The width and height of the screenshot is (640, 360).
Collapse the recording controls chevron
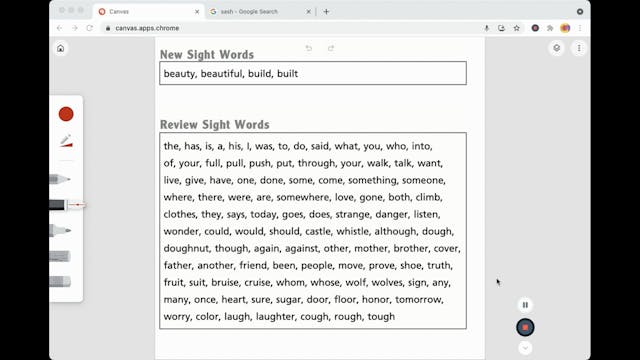pyautogui.click(x=525, y=348)
